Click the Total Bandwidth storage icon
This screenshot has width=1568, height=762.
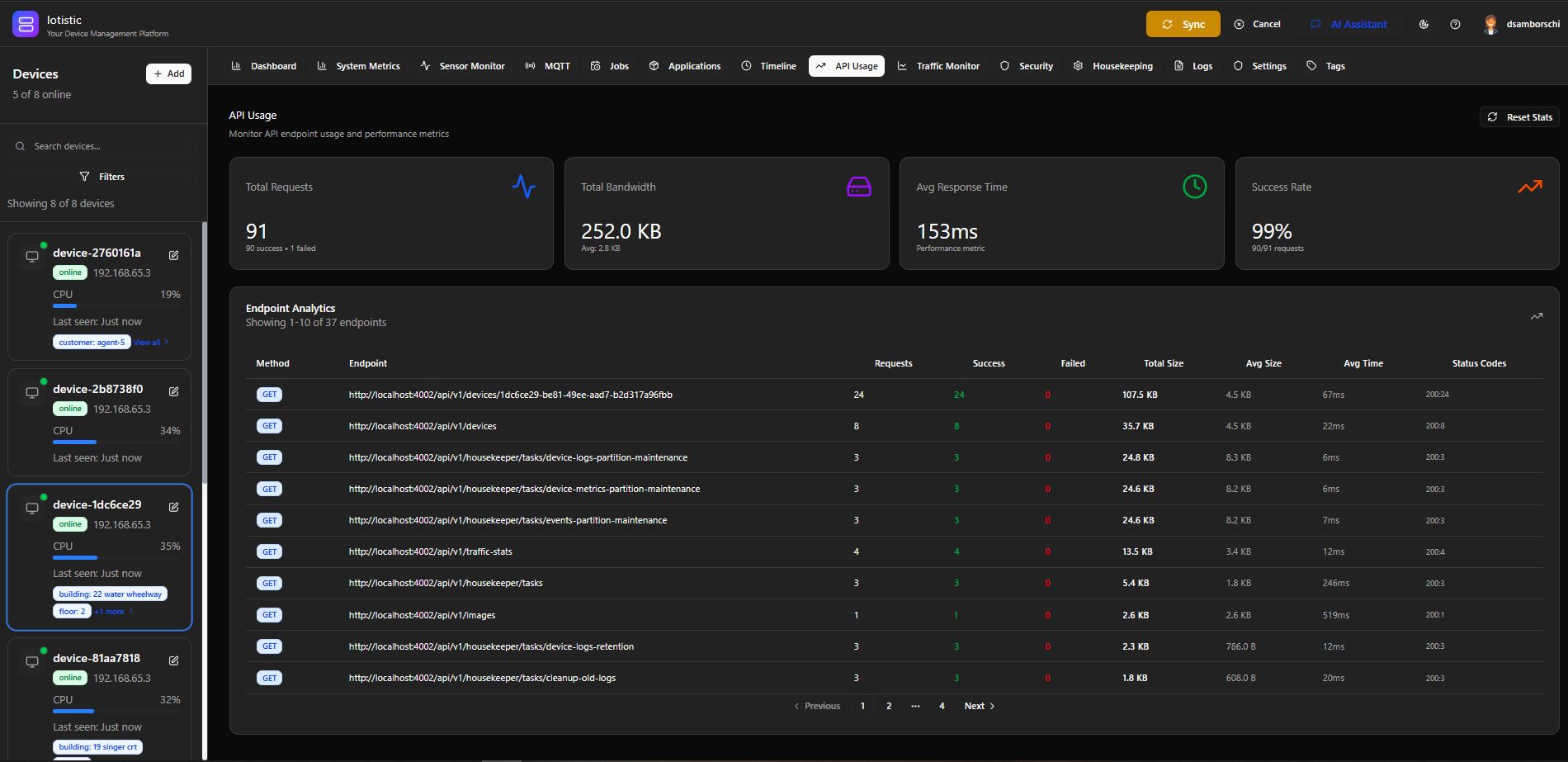tap(858, 187)
